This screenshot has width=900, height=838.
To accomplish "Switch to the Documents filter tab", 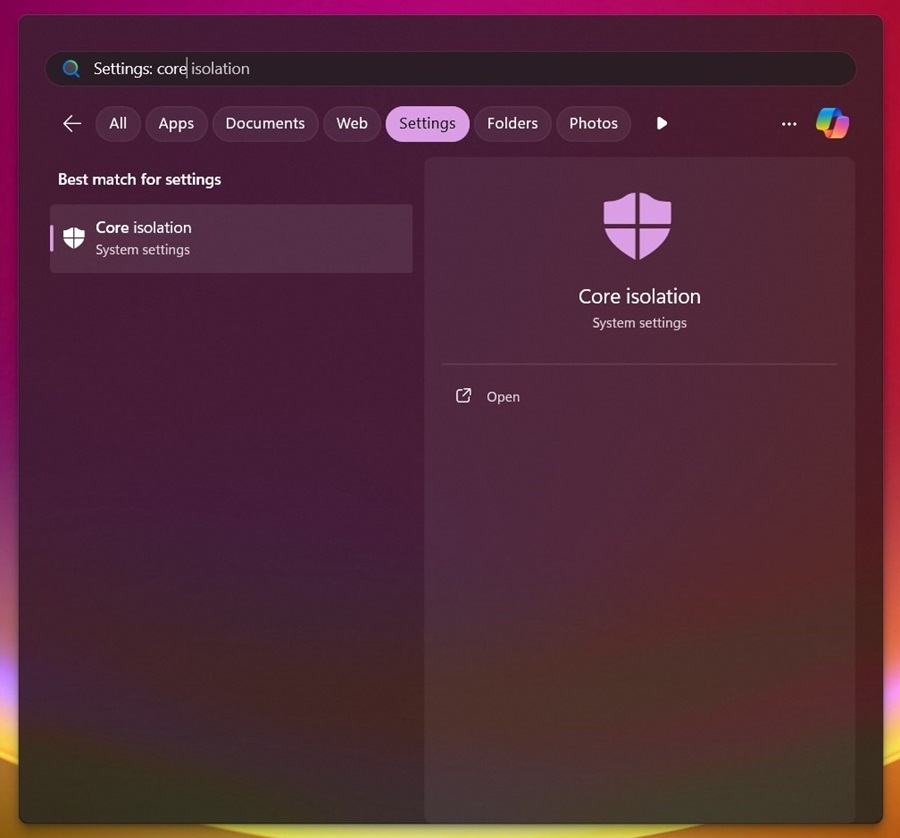I will 264,123.
